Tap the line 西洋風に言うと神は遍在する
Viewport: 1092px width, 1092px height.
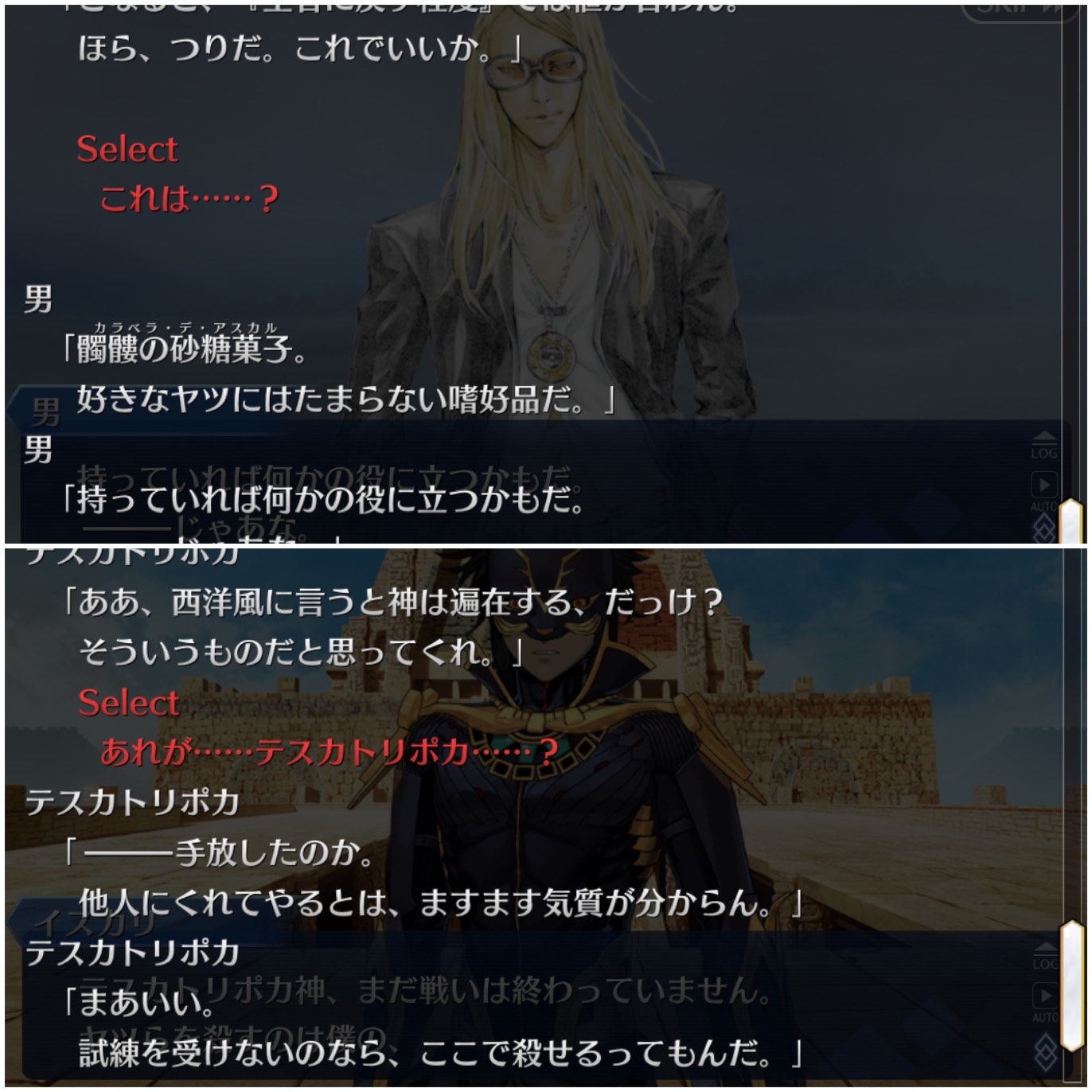pyautogui.click(x=392, y=603)
